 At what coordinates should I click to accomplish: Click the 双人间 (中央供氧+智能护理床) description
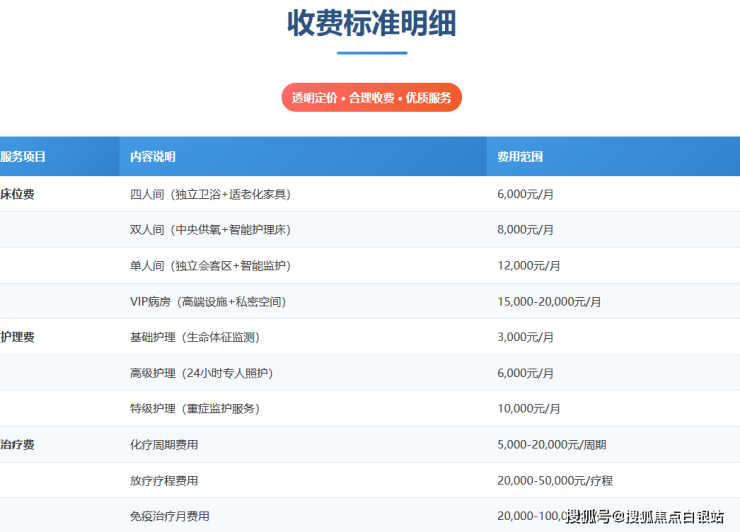click(210, 230)
